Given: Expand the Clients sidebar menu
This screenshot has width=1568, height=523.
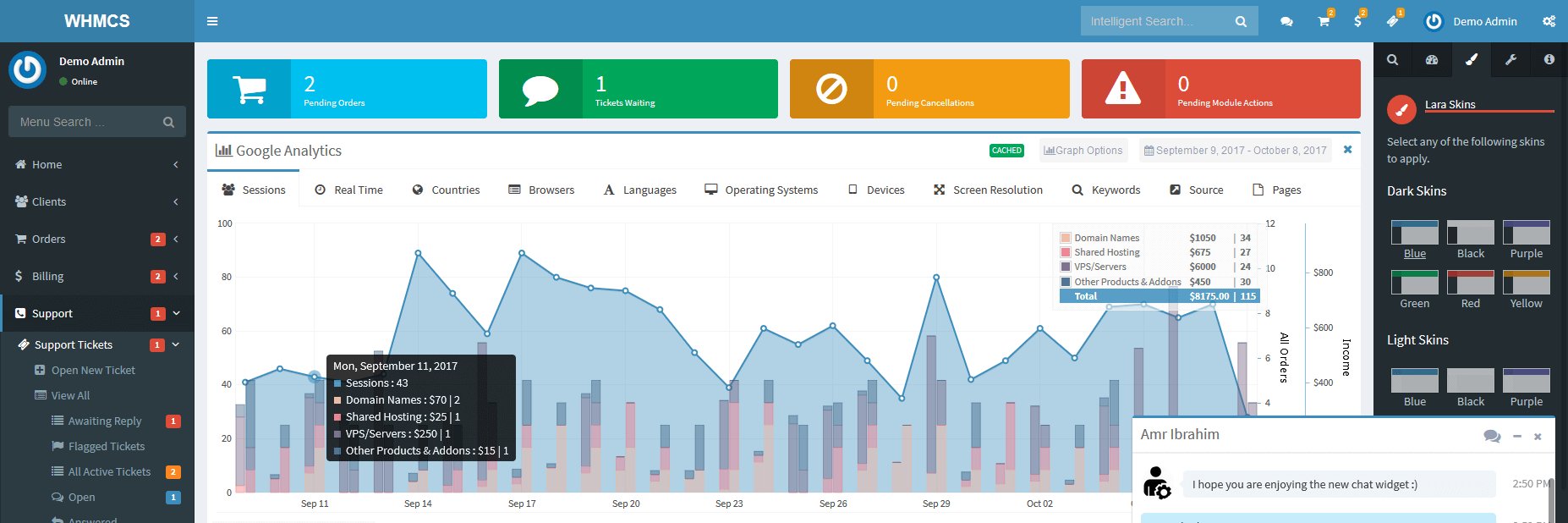Looking at the screenshot, I should tap(97, 201).
